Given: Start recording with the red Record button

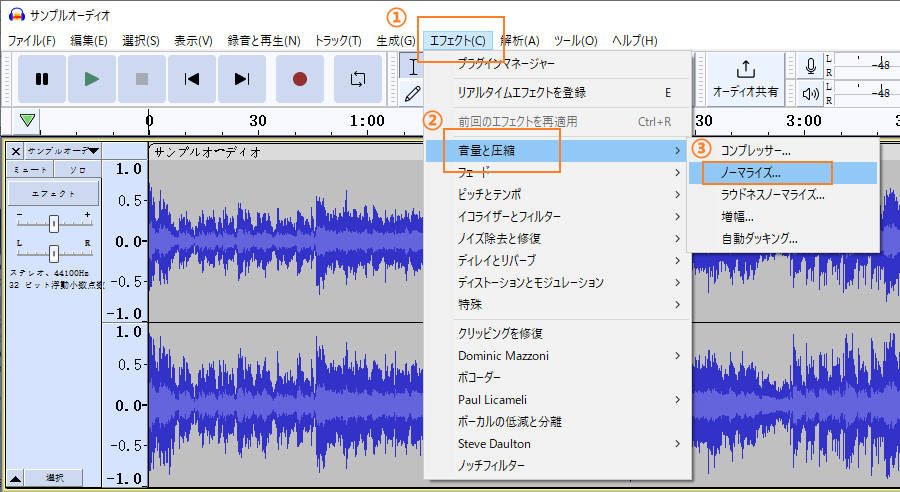Looking at the screenshot, I should click(300, 79).
